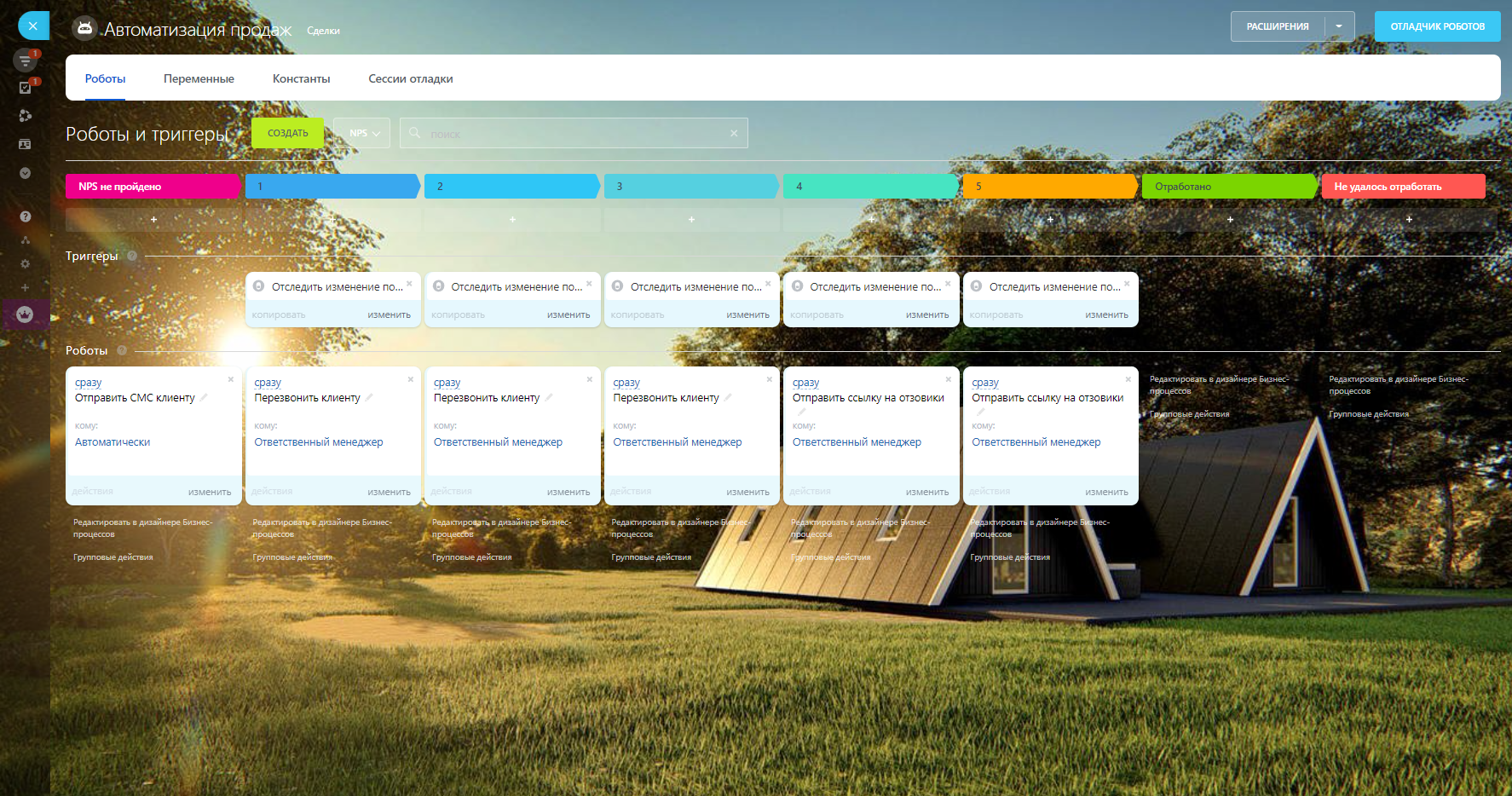The width and height of the screenshot is (1512, 796).
Task: Open the activity feed icon in sidebar
Action: [25, 60]
